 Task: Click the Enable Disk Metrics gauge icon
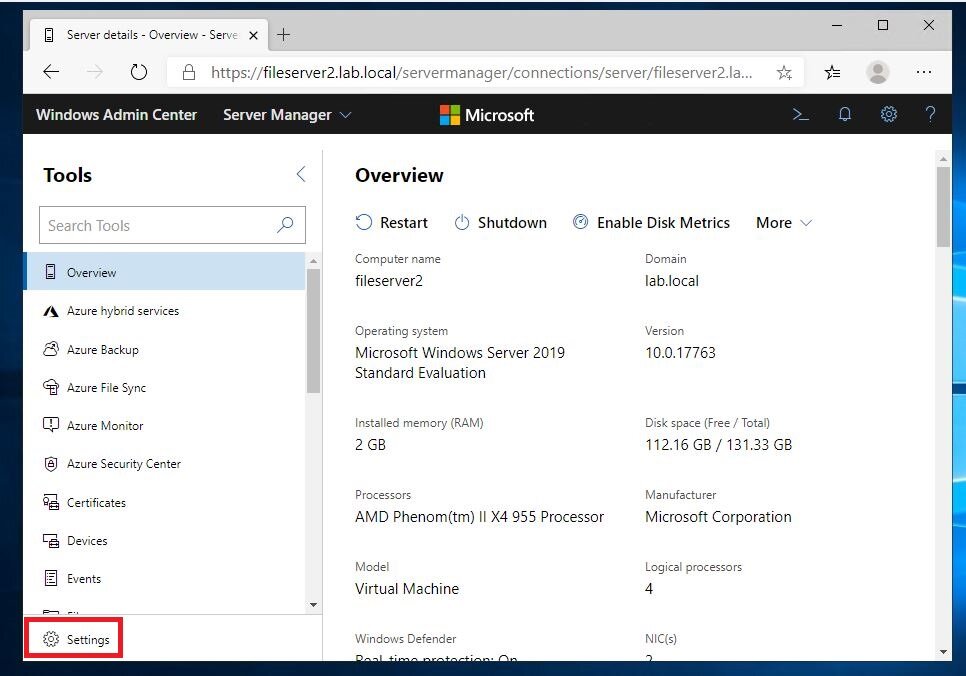pos(580,222)
